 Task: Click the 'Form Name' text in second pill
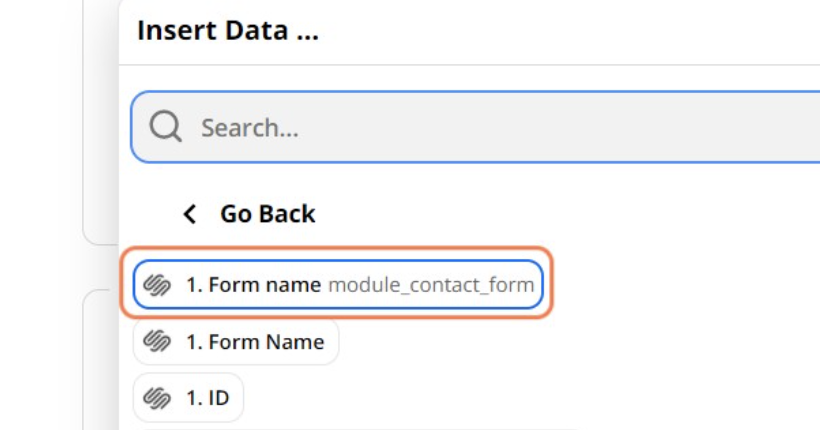pos(265,342)
